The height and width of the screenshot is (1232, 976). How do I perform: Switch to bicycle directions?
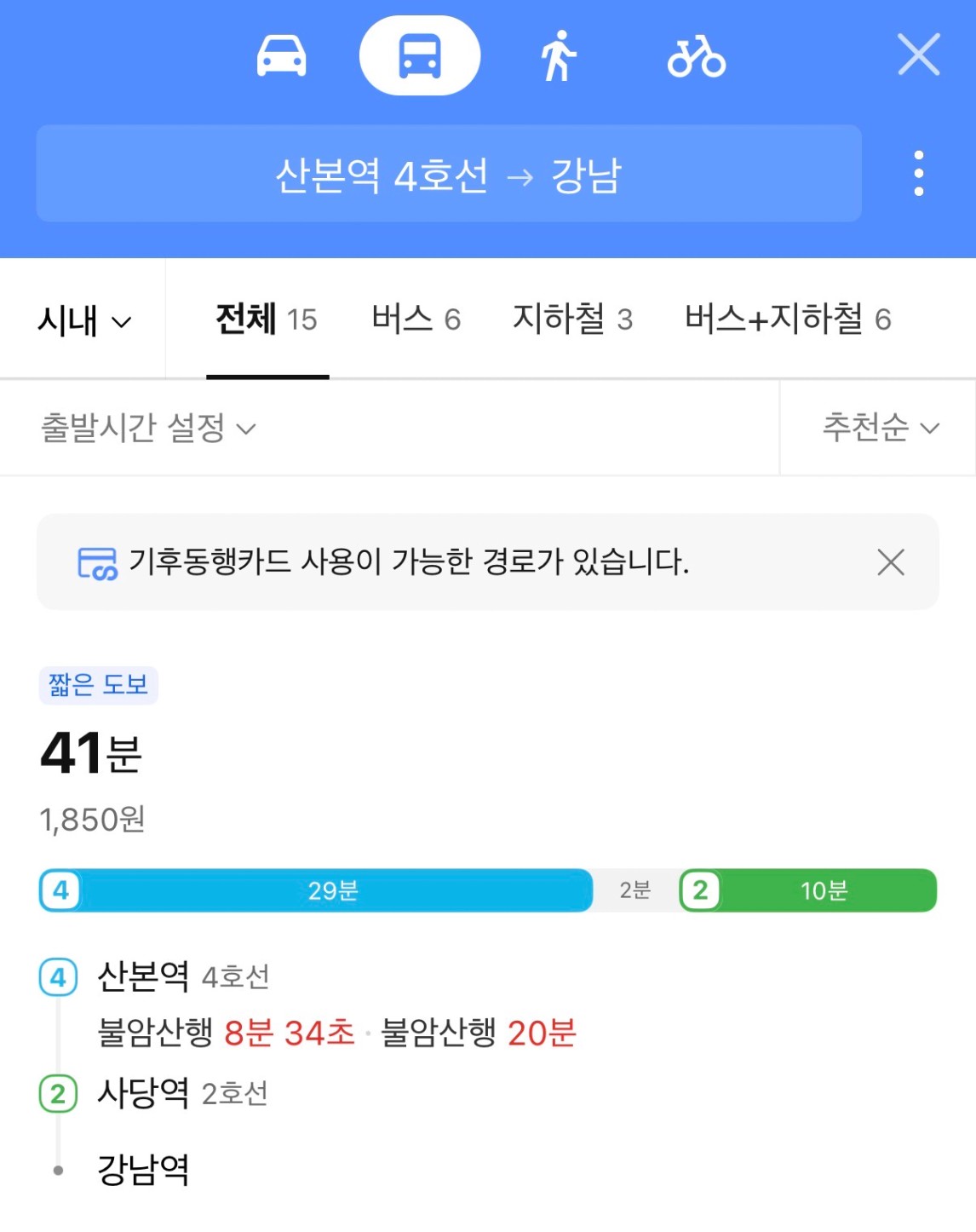[696, 56]
